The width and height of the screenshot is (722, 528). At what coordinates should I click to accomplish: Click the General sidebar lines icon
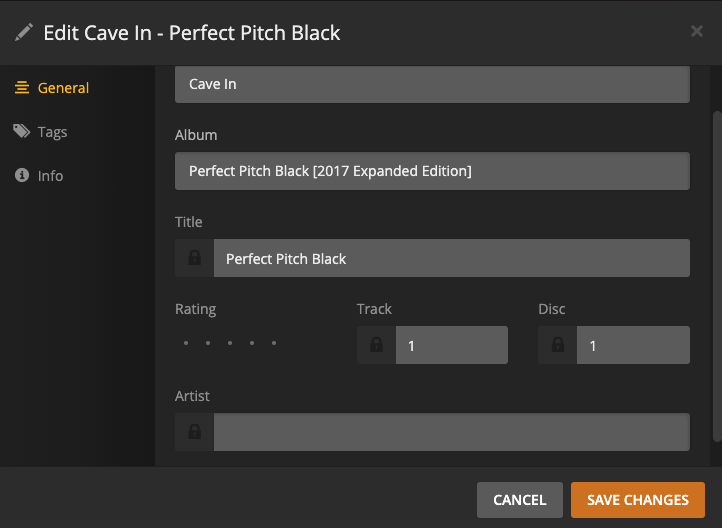click(x=21, y=88)
